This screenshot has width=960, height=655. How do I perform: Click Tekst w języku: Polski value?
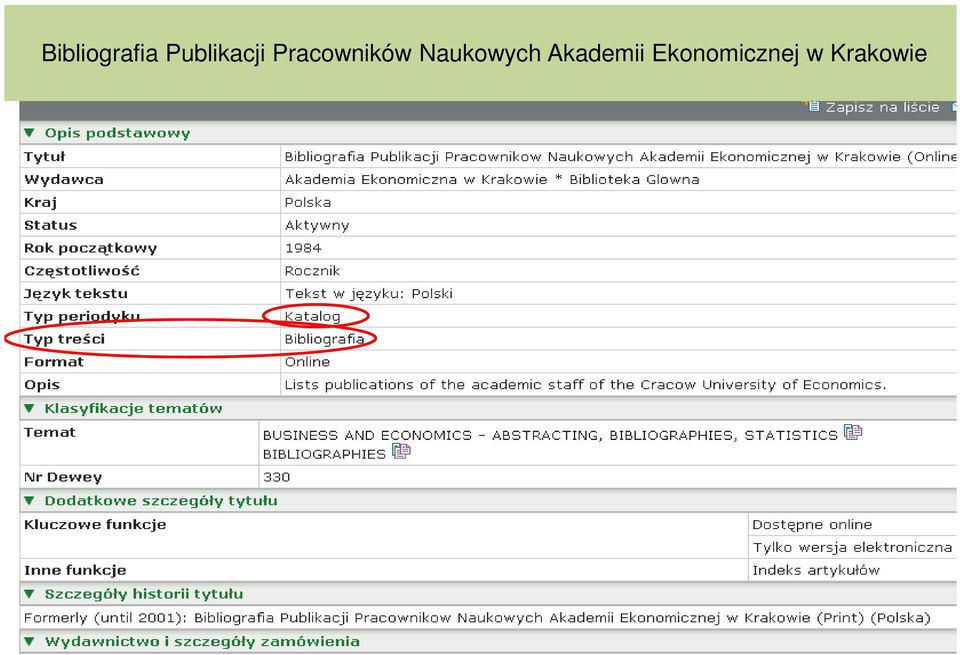tap(369, 294)
